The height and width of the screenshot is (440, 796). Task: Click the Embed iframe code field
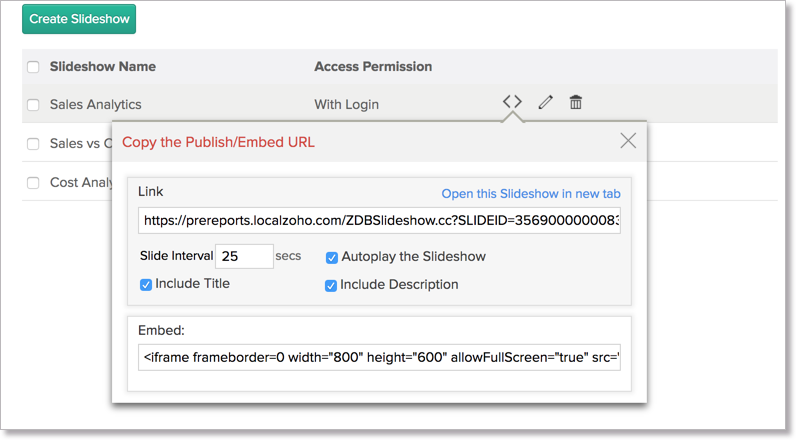[x=379, y=357]
